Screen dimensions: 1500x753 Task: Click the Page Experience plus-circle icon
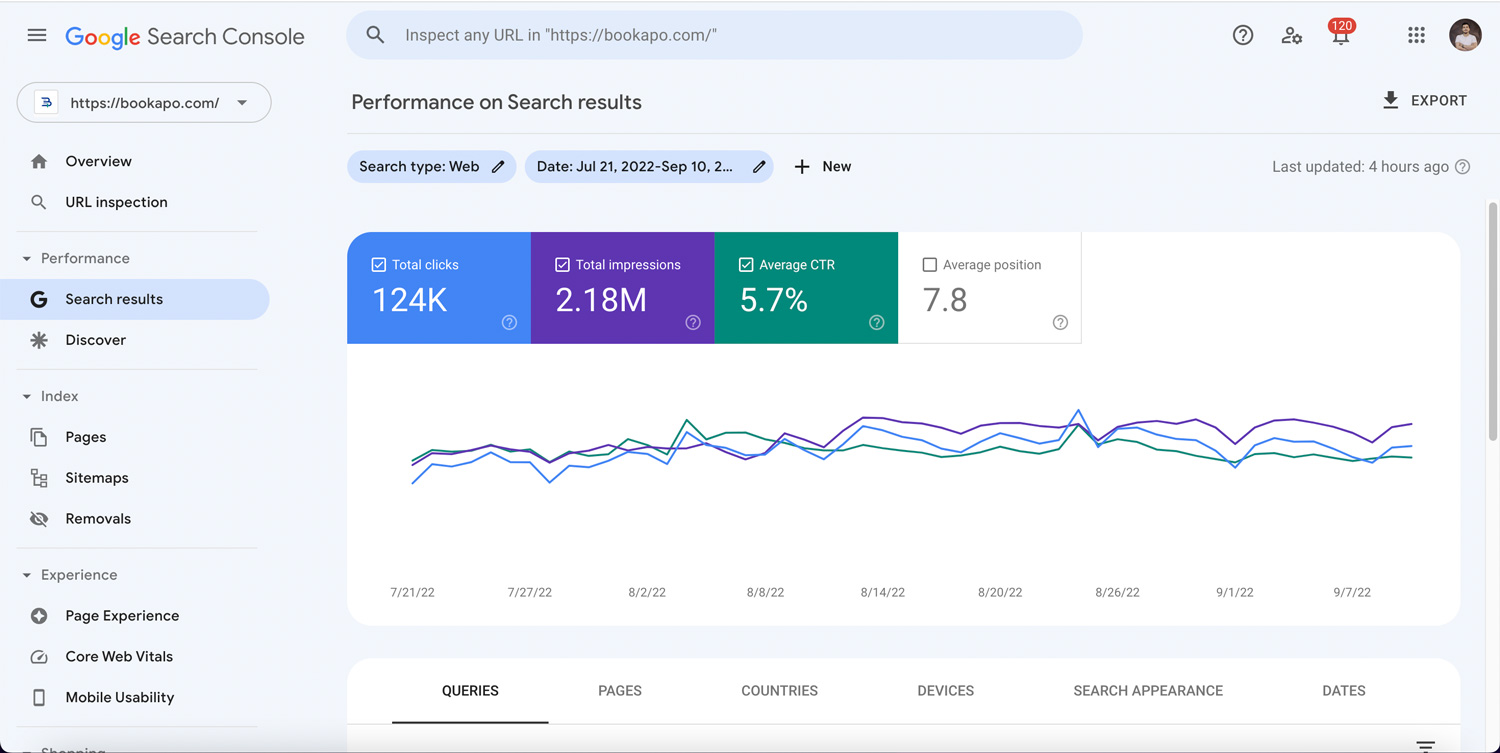coord(39,616)
